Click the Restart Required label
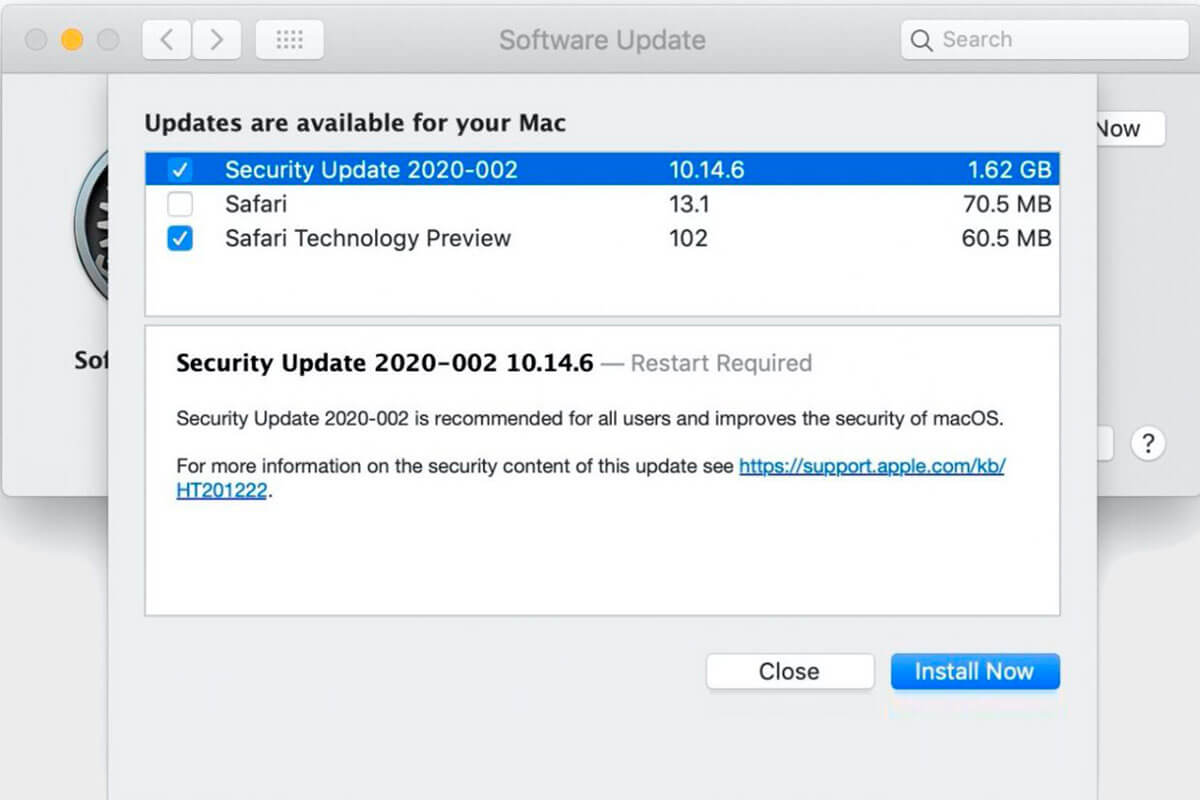1200x800 pixels. pos(721,363)
